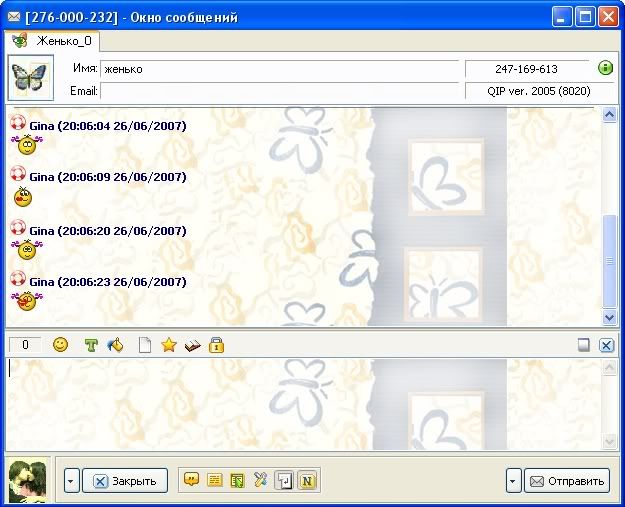Click the small square window icon right of toolbar
625x507 pixels.
click(584, 345)
